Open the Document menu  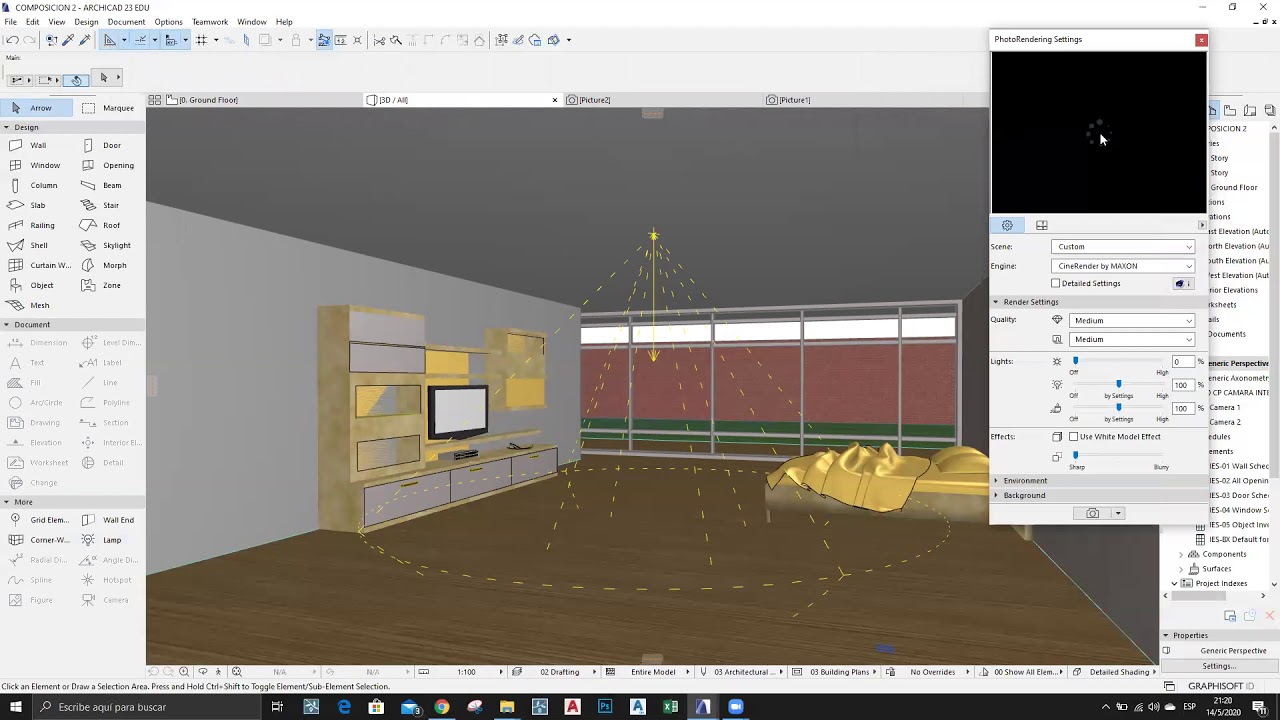click(126, 22)
